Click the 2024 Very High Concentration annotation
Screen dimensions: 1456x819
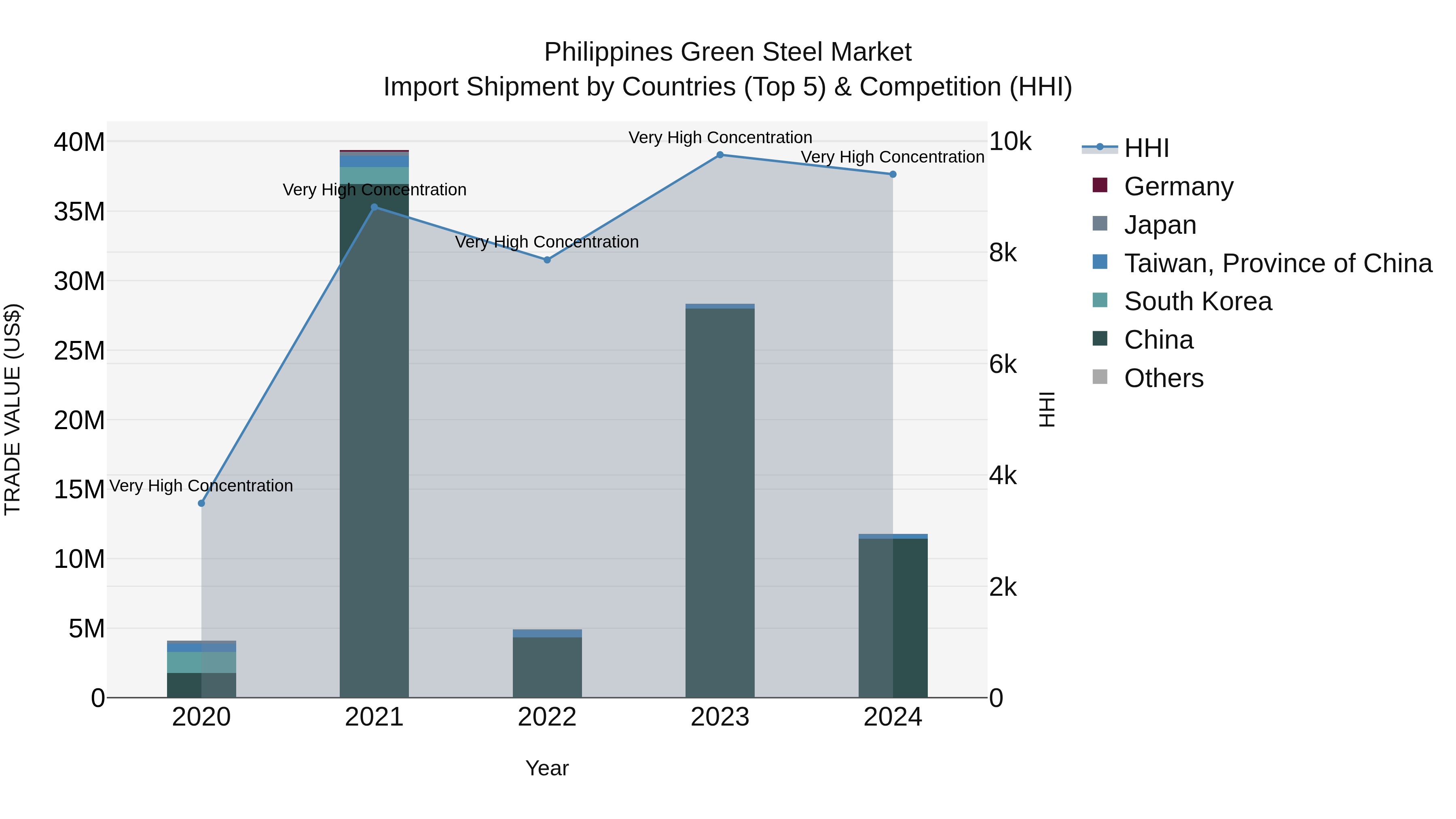pos(893,157)
